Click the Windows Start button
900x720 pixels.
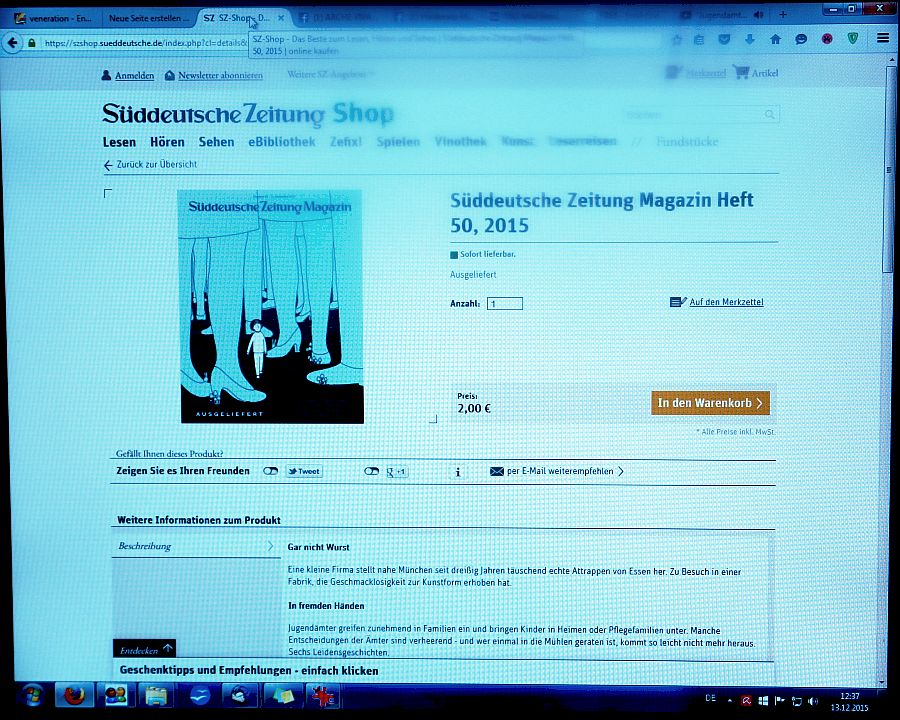[x=33, y=696]
